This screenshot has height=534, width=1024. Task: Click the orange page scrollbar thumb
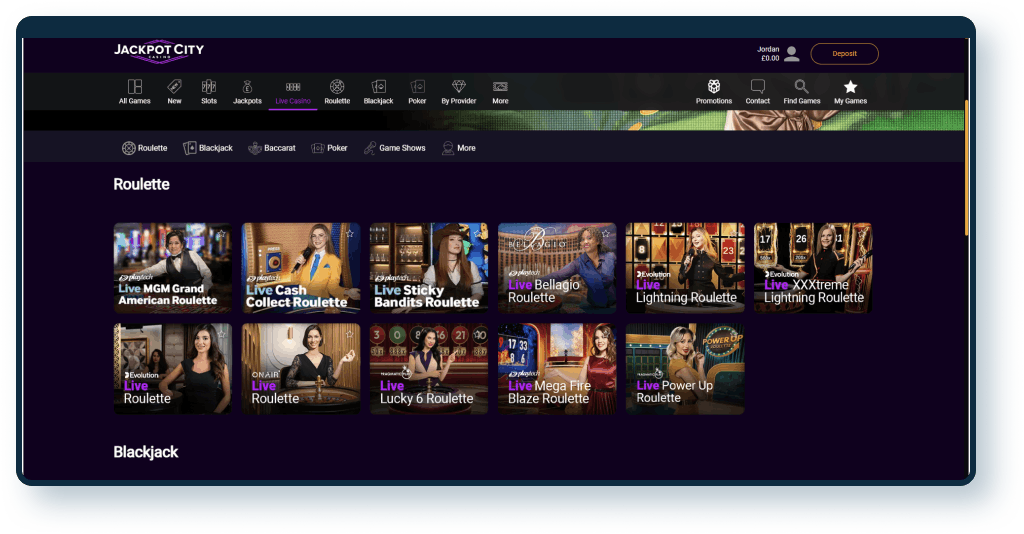966,168
